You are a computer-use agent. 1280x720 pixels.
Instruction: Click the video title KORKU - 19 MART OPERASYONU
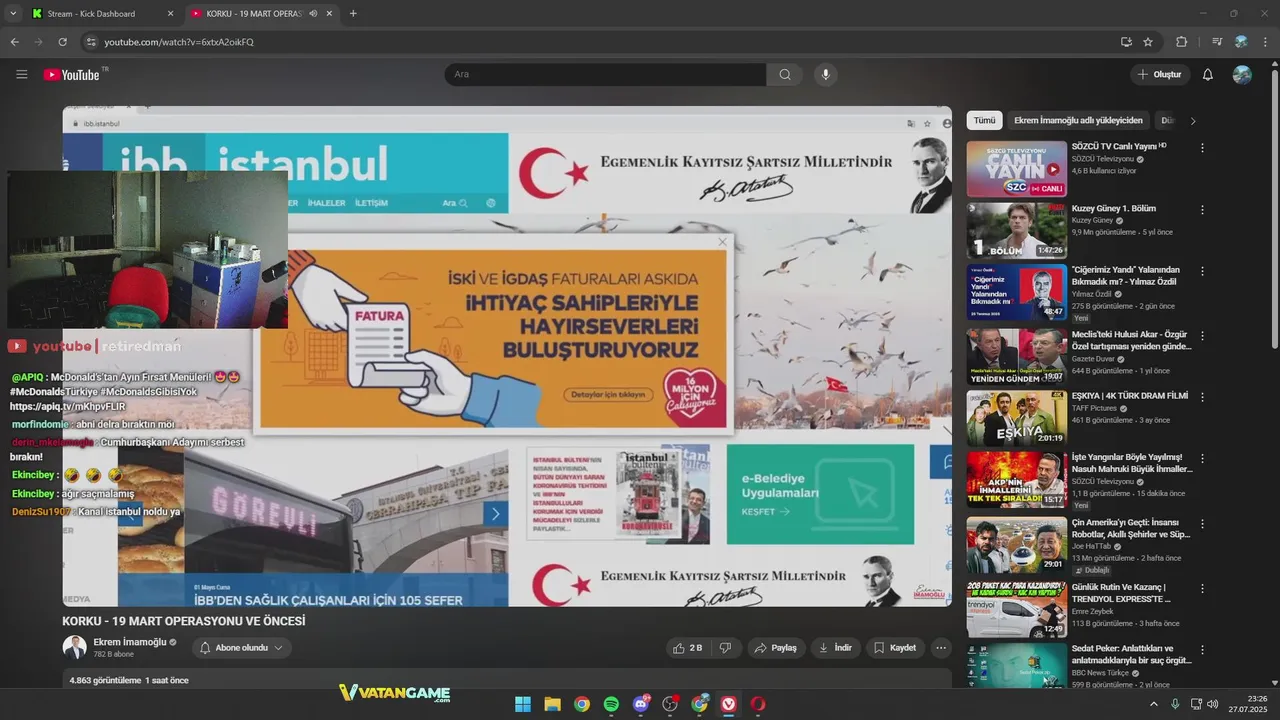click(184, 621)
